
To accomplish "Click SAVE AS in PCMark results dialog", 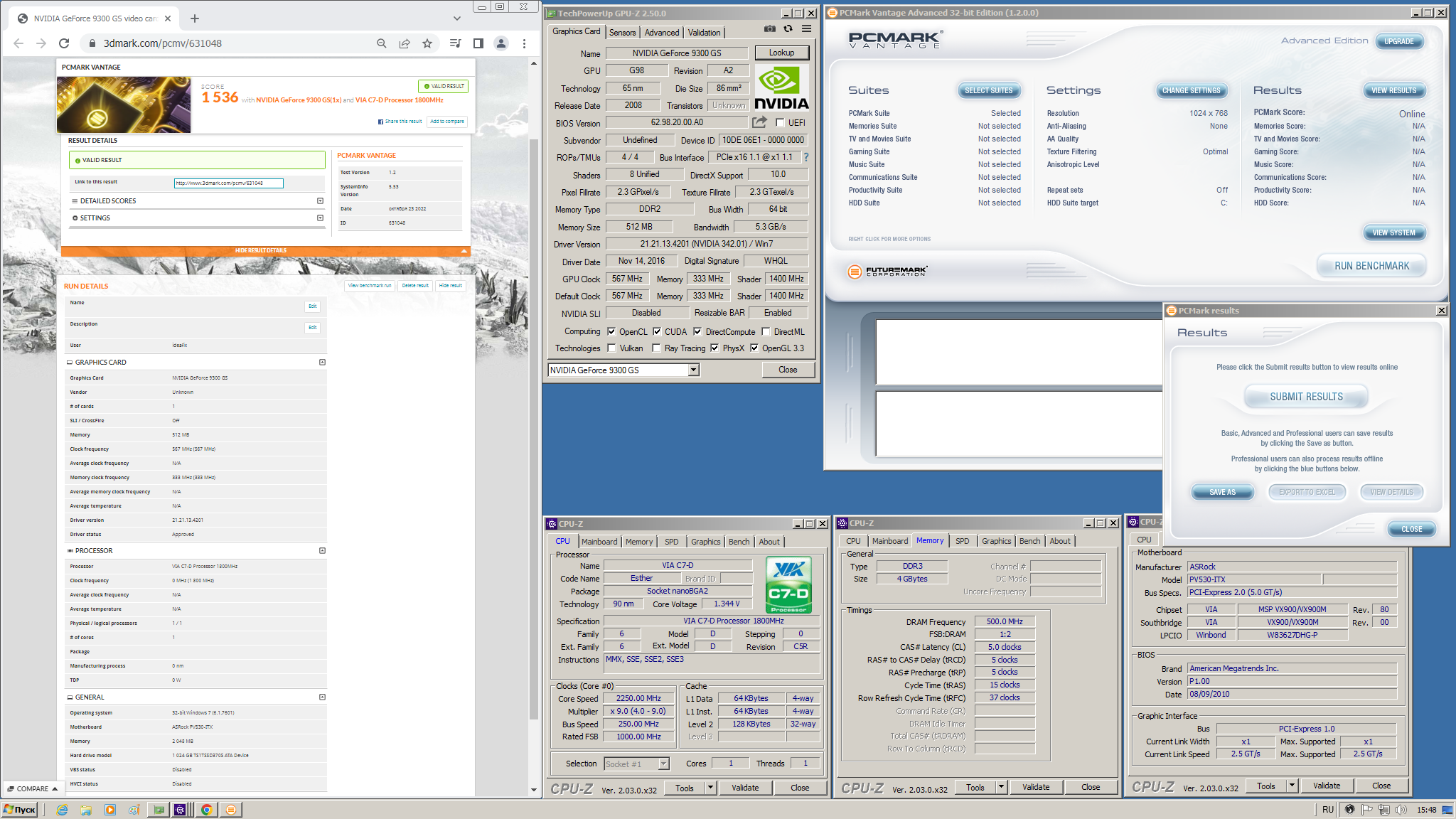I will point(1222,492).
